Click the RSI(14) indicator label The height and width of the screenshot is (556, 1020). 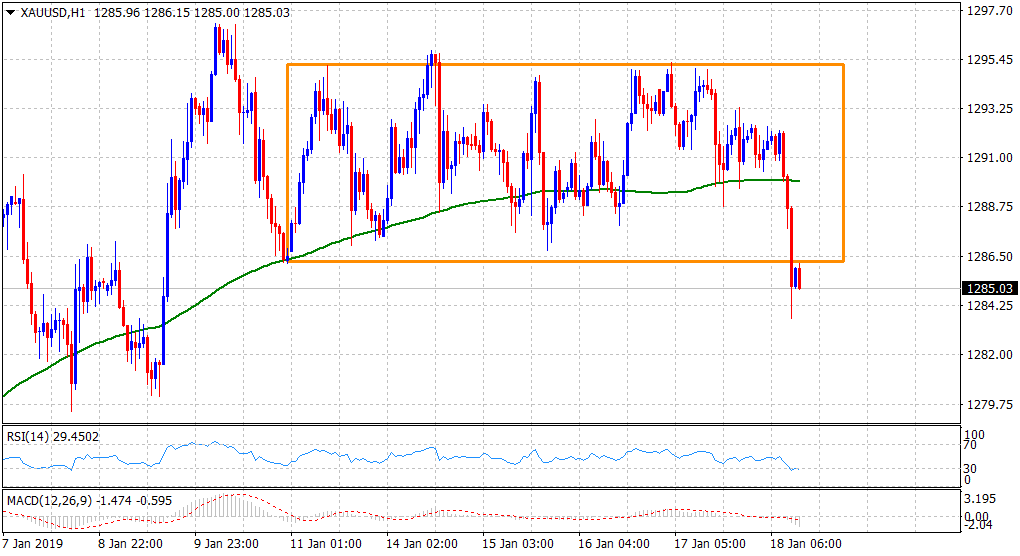tap(28, 435)
